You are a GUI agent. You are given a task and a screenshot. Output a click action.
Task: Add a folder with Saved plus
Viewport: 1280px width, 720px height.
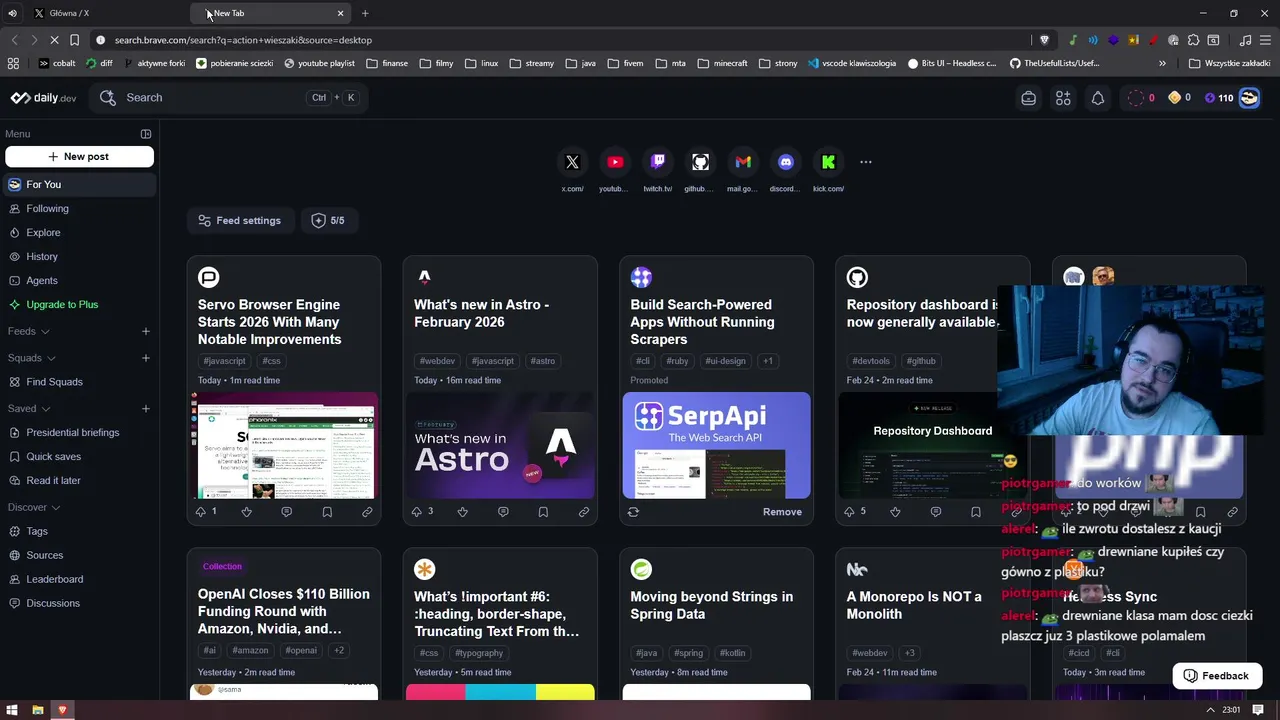point(146,409)
